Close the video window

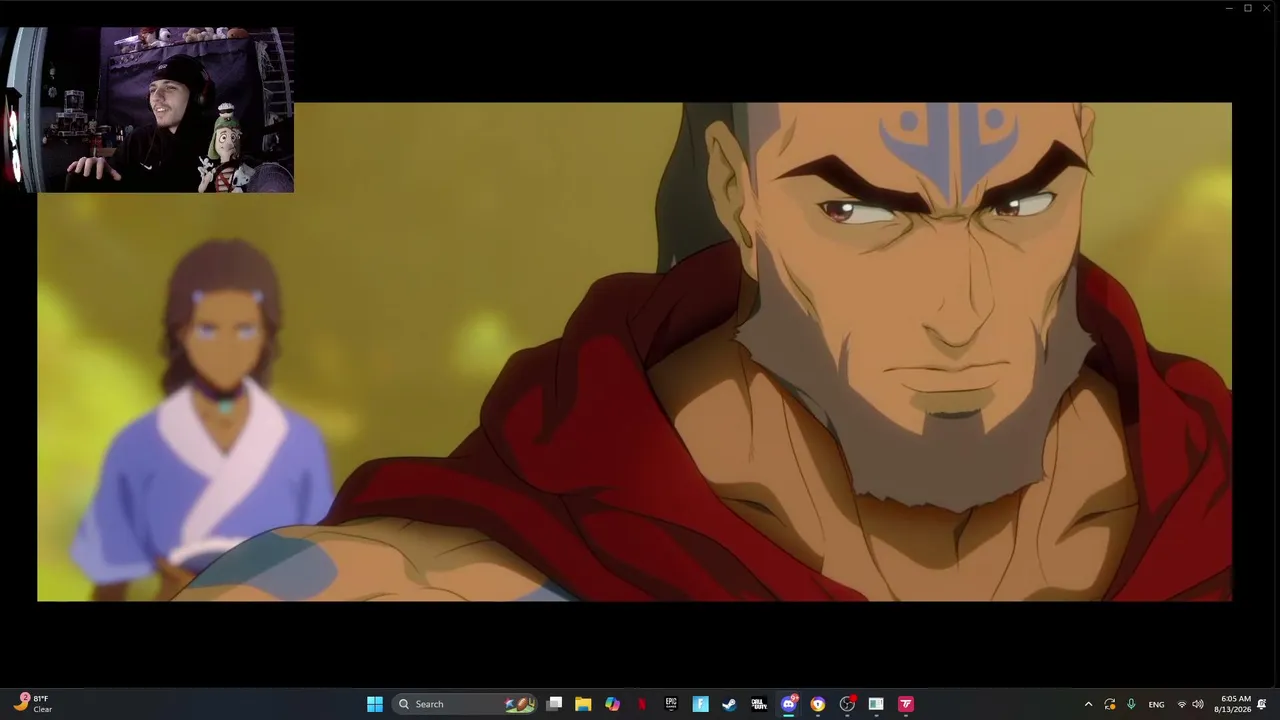click(1267, 8)
